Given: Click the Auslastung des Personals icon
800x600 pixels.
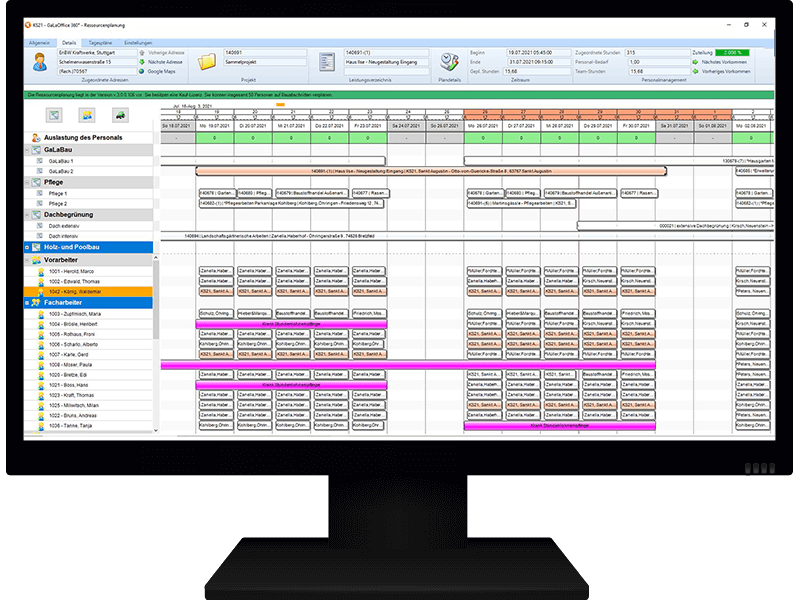Looking at the screenshot, I should click(36, 138).
